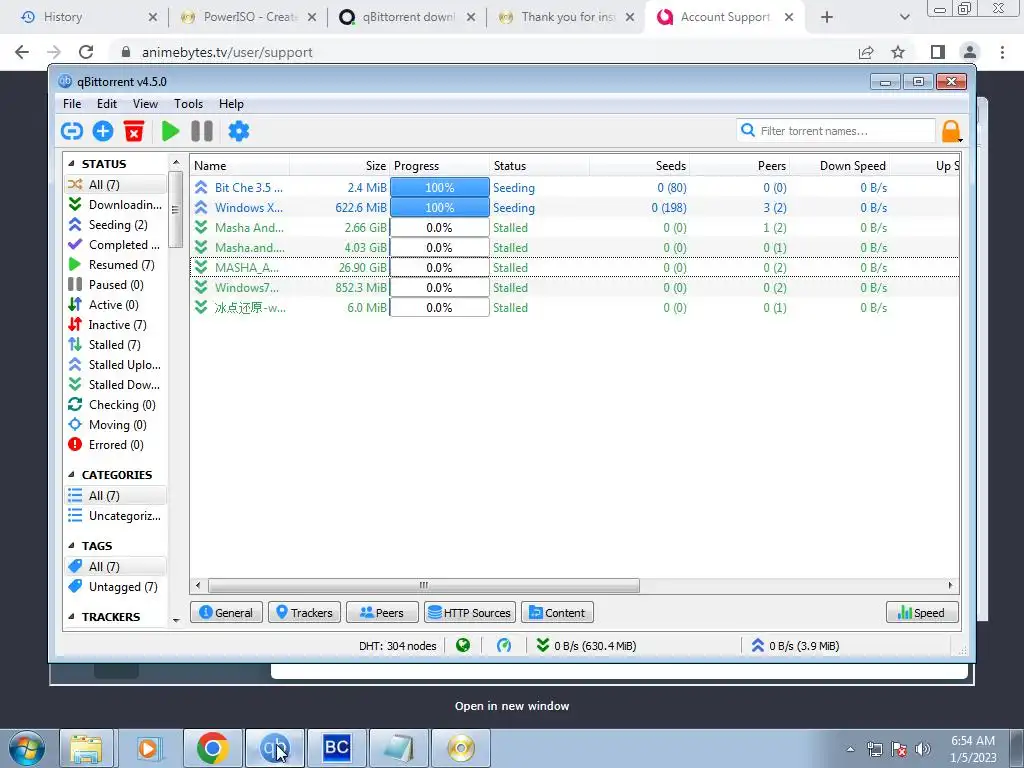Open the Speed graph button
Viewport: 1024px width, 768px height.
922,613
